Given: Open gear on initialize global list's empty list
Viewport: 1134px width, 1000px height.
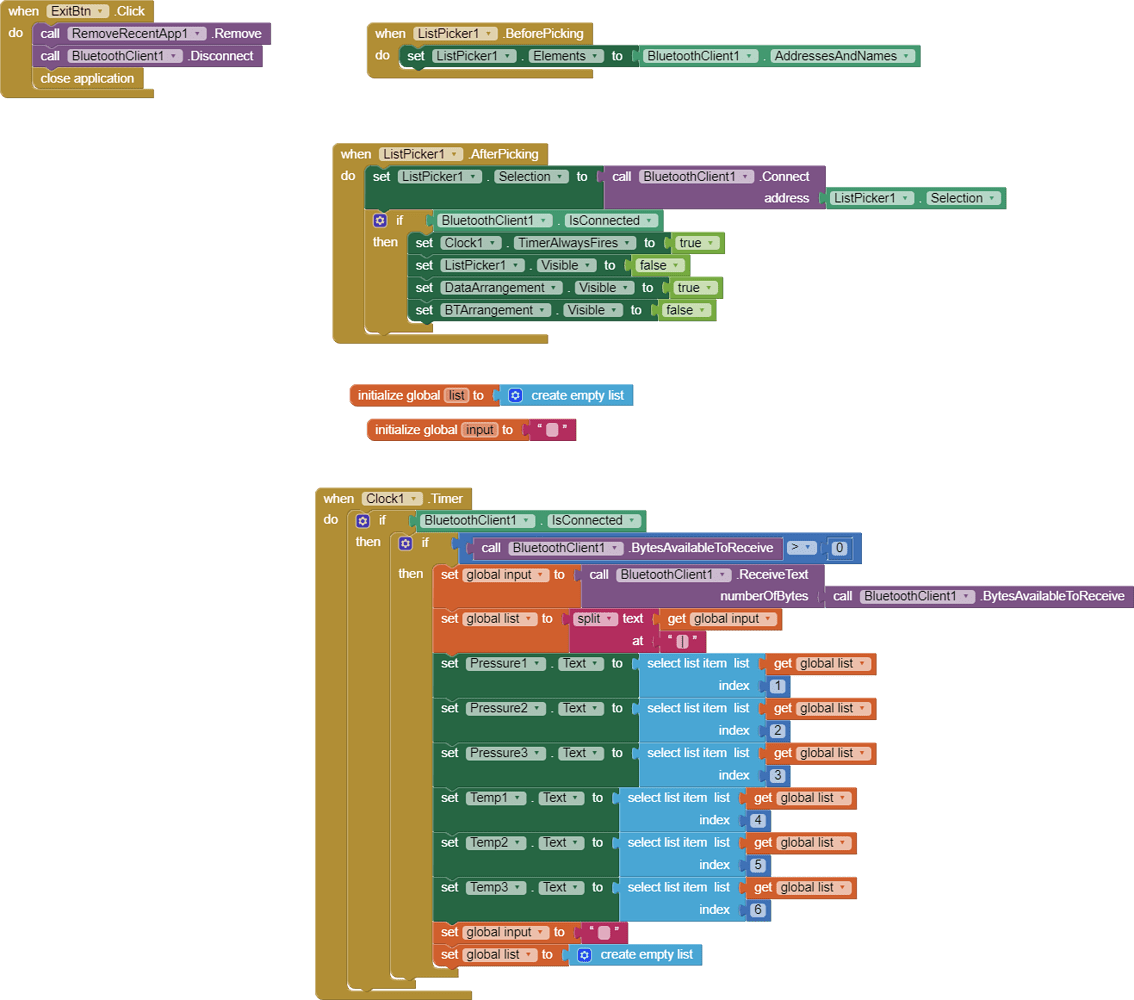Looking at the screenshot, I should [x=515, y=395].
